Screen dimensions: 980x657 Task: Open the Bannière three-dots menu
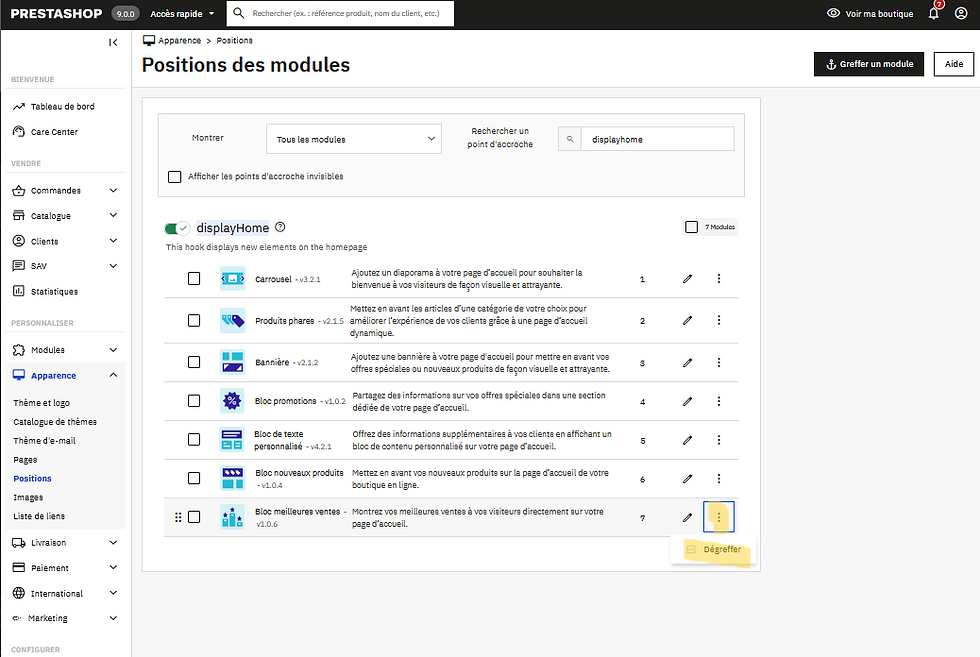[719, 363]
